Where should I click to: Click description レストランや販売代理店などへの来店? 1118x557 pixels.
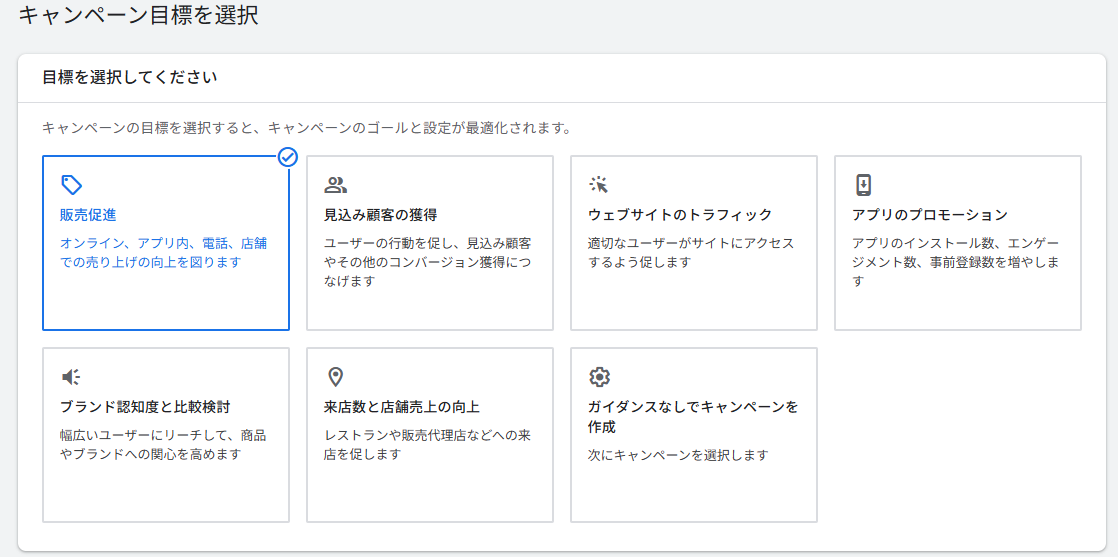click(427, 445)
